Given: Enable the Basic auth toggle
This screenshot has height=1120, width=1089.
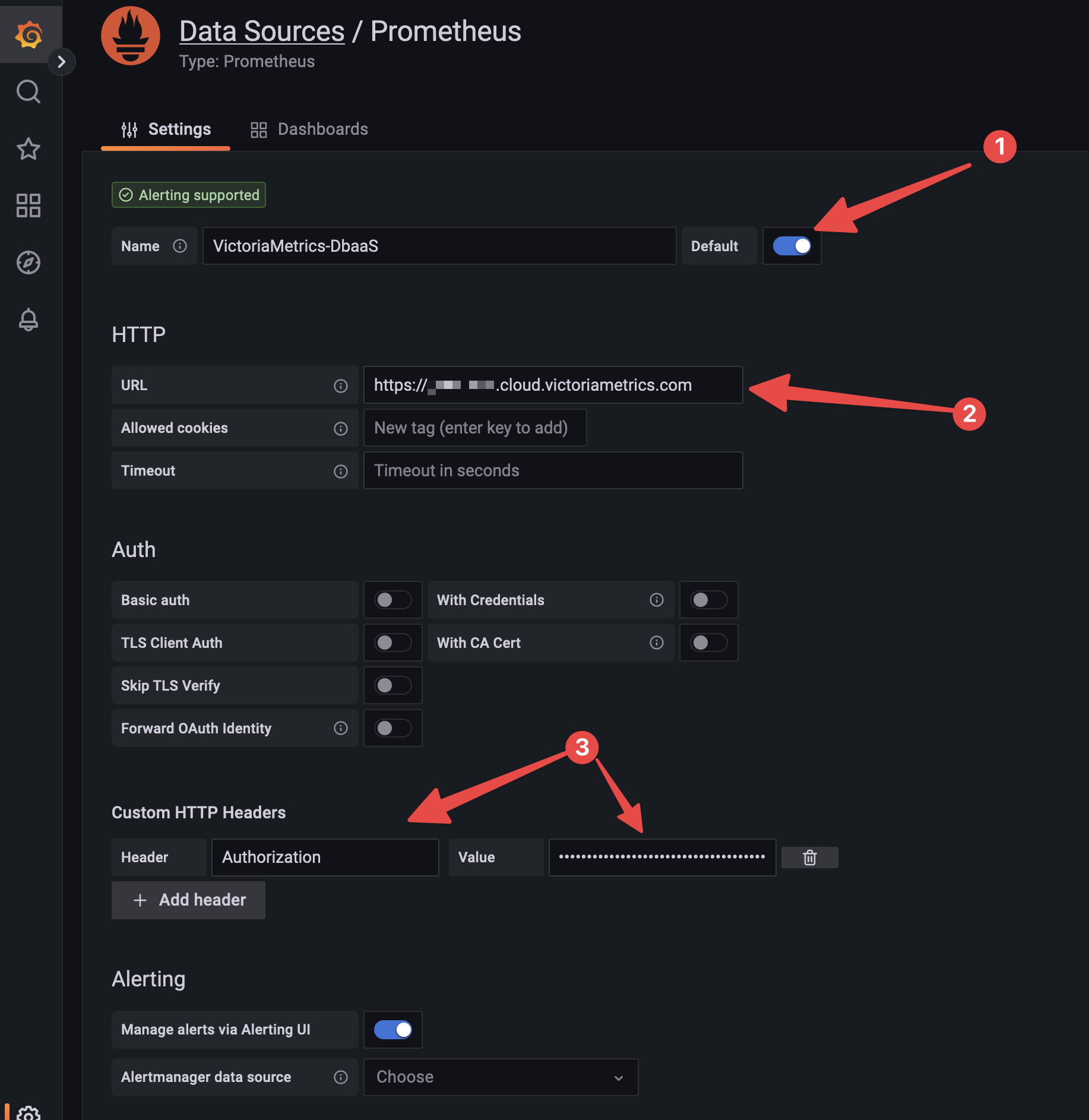Looking at the screenshot, I should (393, 600).
